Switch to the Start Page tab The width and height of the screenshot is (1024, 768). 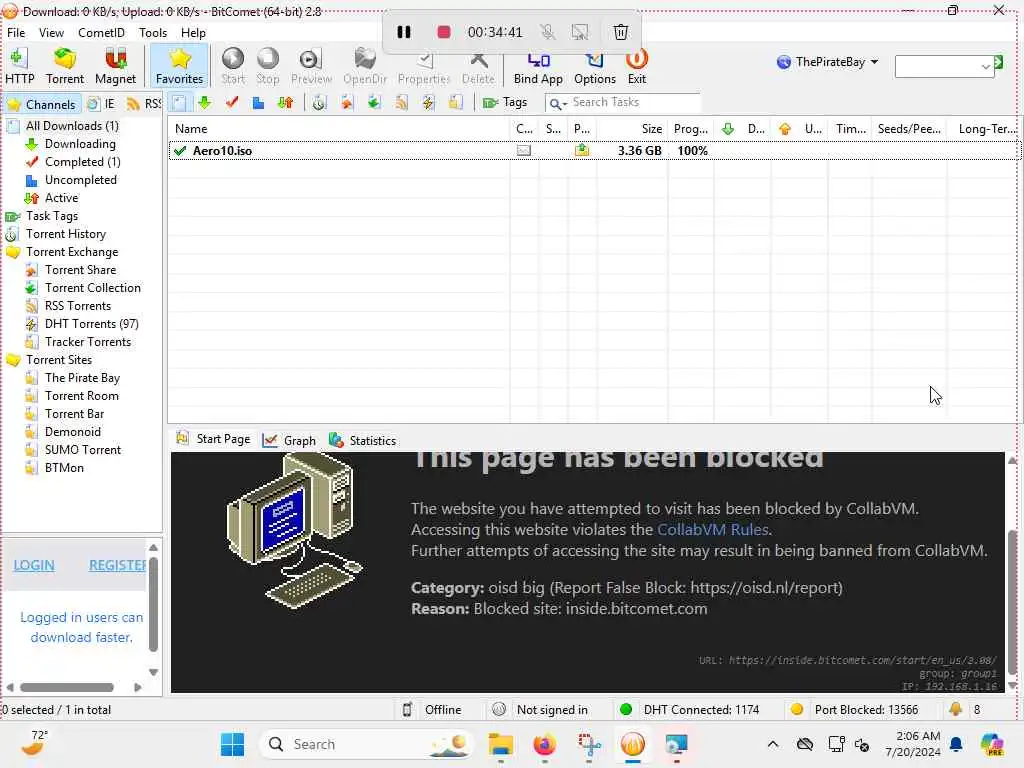214,440
